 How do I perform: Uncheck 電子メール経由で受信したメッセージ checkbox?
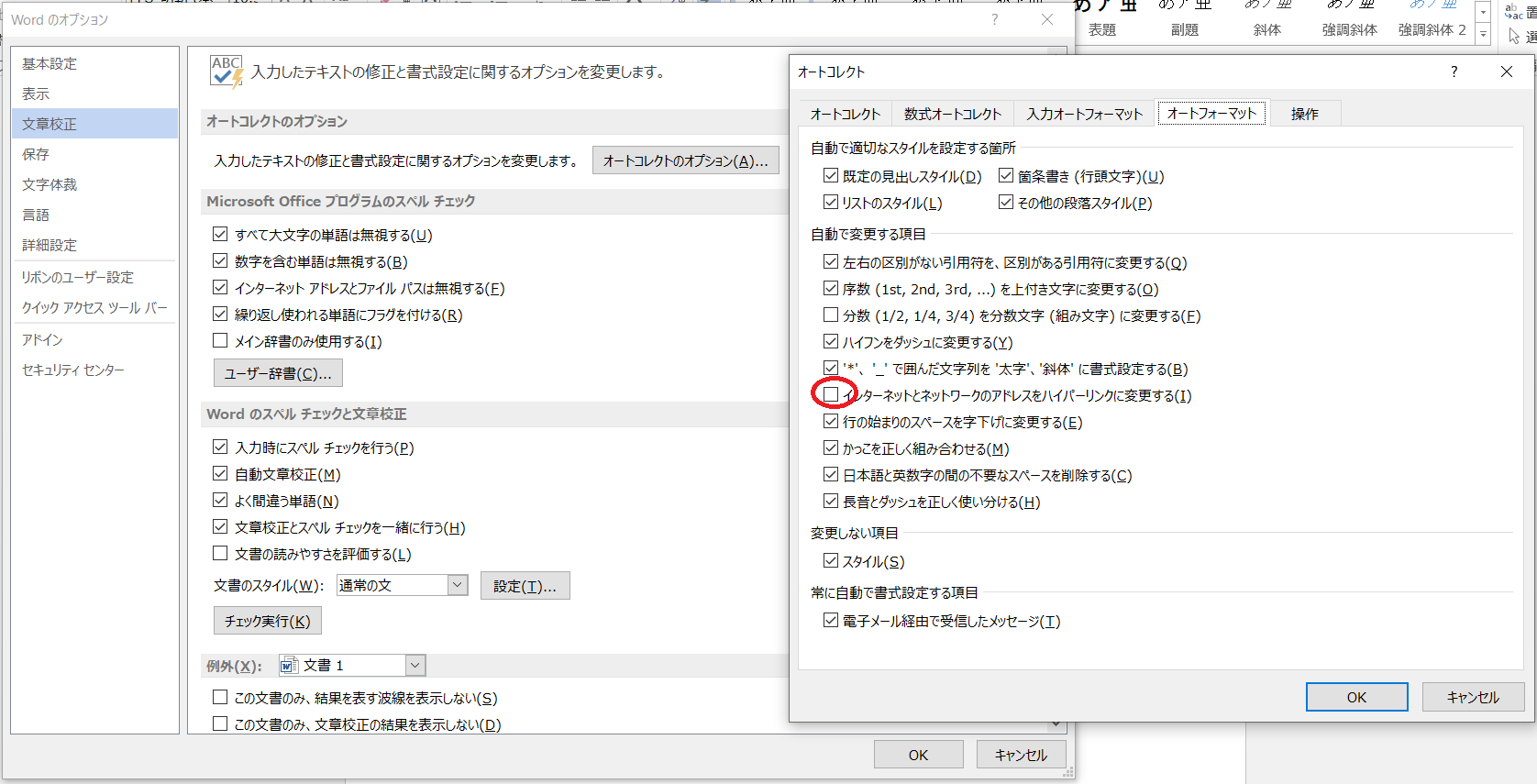(x=831, y=621)
